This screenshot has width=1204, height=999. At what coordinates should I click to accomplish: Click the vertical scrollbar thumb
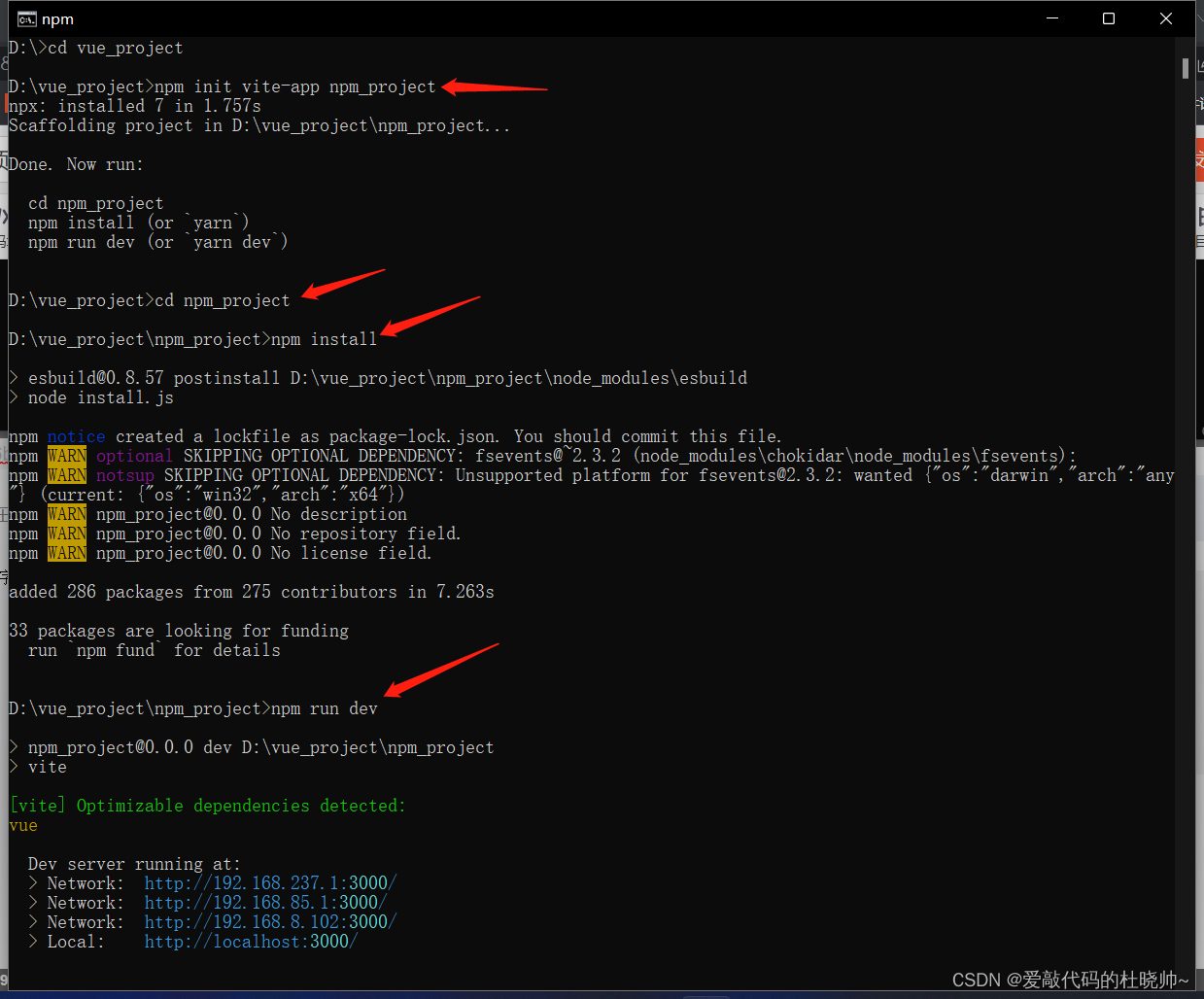coord(1186,68)
